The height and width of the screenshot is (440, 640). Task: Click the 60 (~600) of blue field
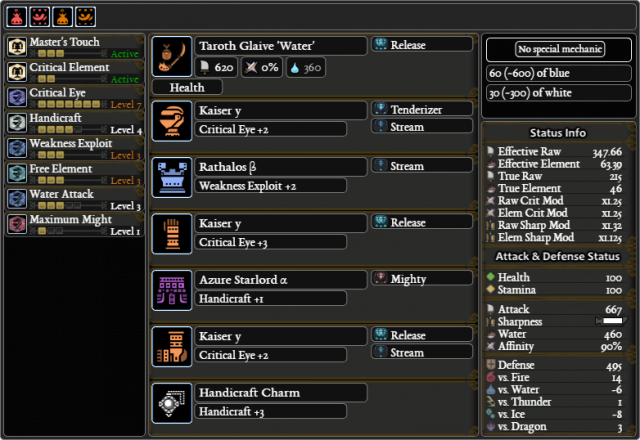click(x=558, y=73)
